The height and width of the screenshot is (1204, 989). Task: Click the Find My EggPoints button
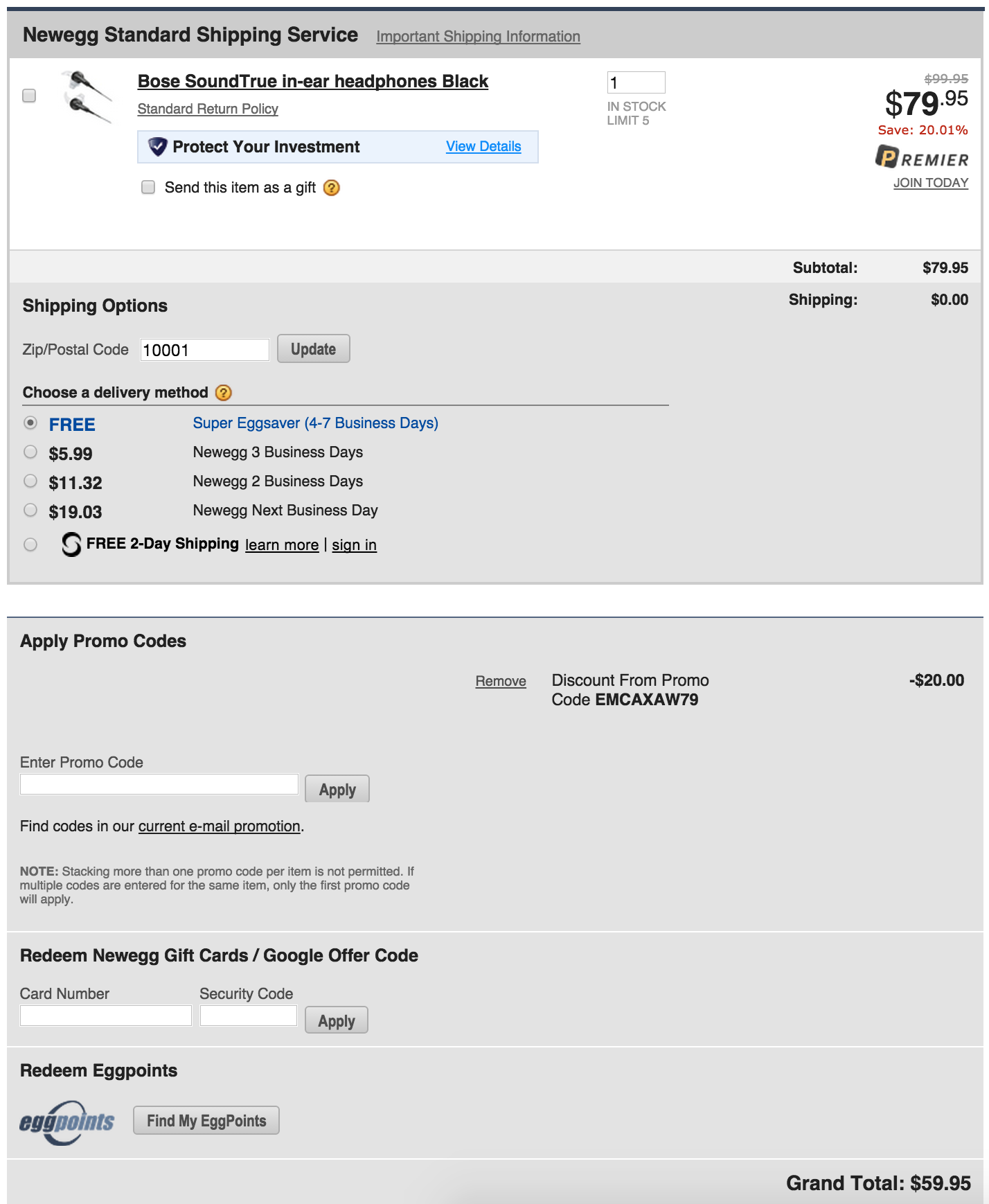[x=206, y=1120]
